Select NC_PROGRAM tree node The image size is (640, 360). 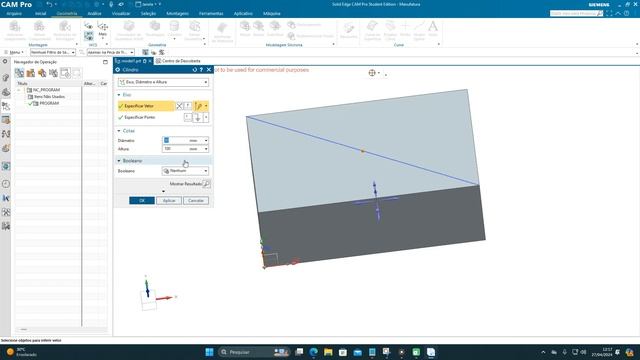pos(46,90)
